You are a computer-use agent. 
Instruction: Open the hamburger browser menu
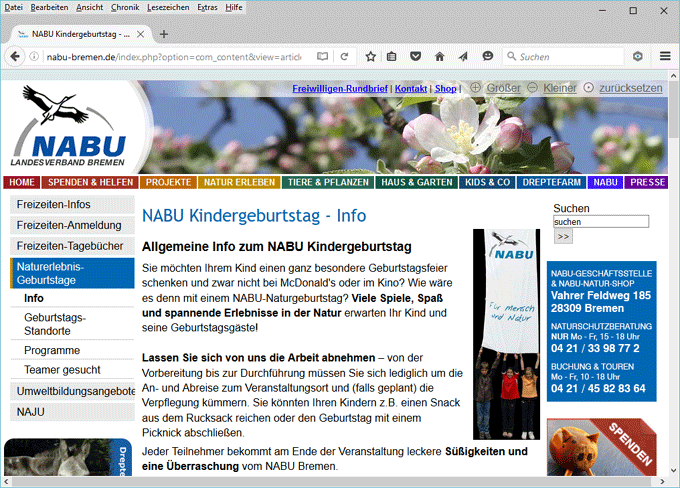[x=665, y=56]
